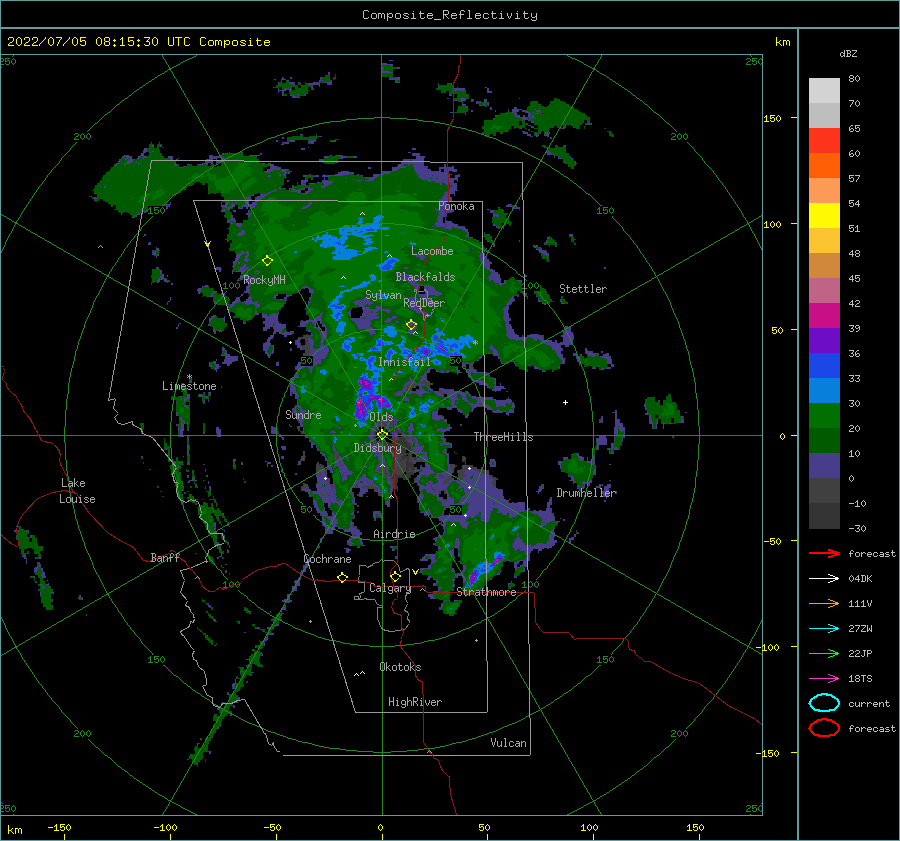Click the Strathmore town label

(486, 592)
